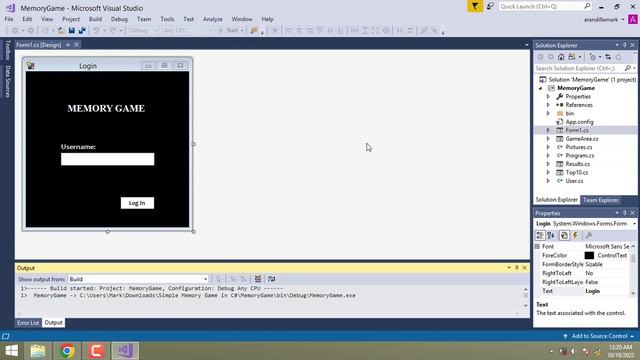Click the Navigate Backward toolbar icon
This screenshot has width=640, height=360.
15,30
